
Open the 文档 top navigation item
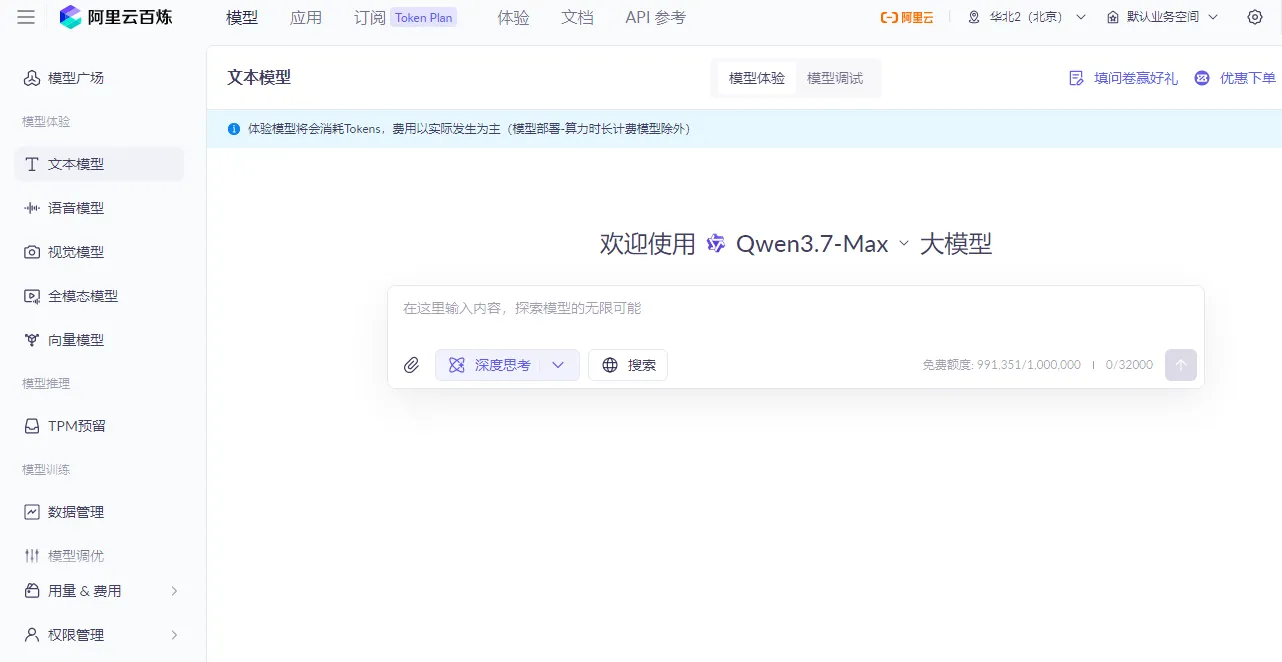(x=577, y=17)
